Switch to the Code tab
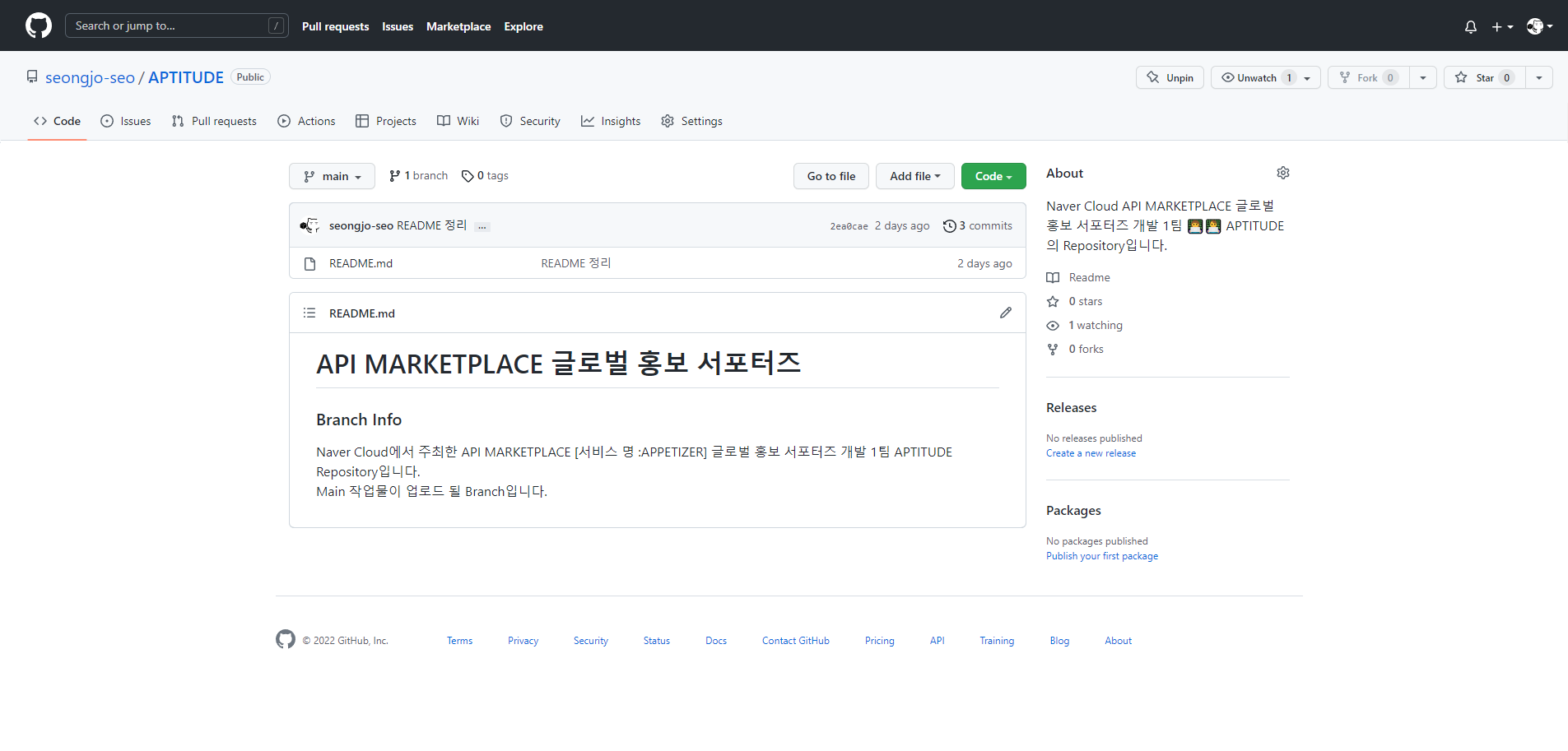This screenshot has height=751, width=1568. (x=57, y=121)
